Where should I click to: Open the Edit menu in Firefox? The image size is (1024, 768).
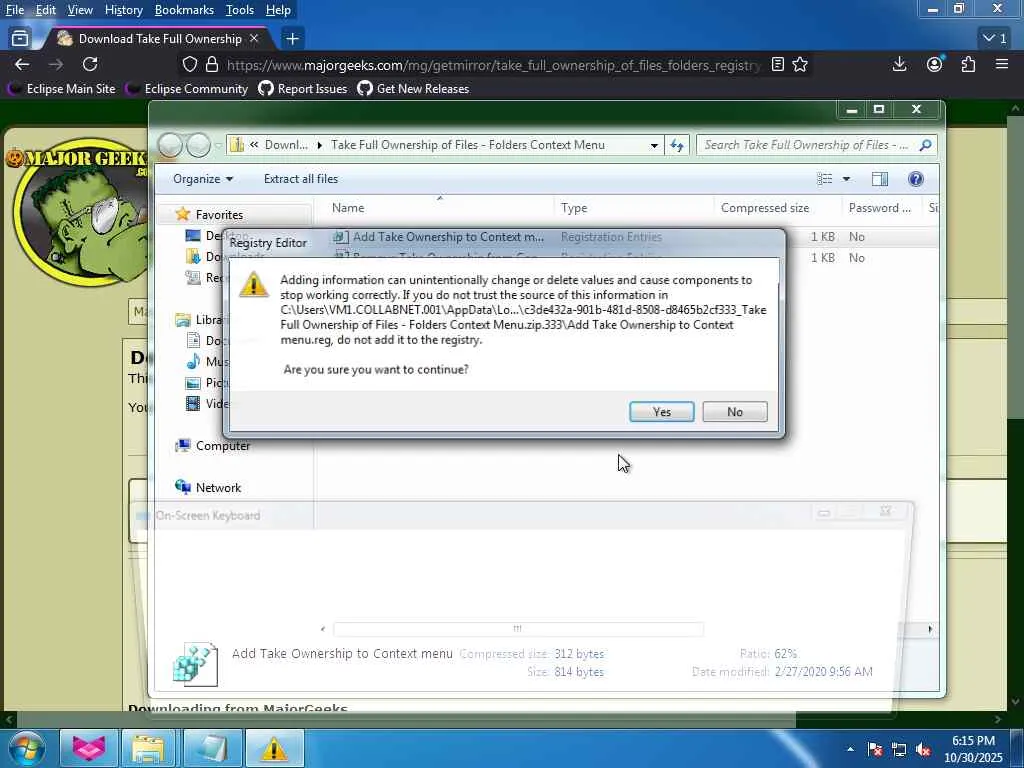coord(45,10)
